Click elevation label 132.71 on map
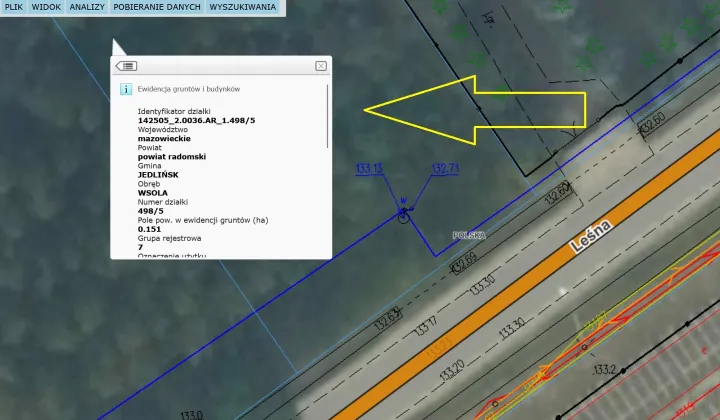Image resolution: width=720 pixels, height=420 pixels. pos(445,168)
